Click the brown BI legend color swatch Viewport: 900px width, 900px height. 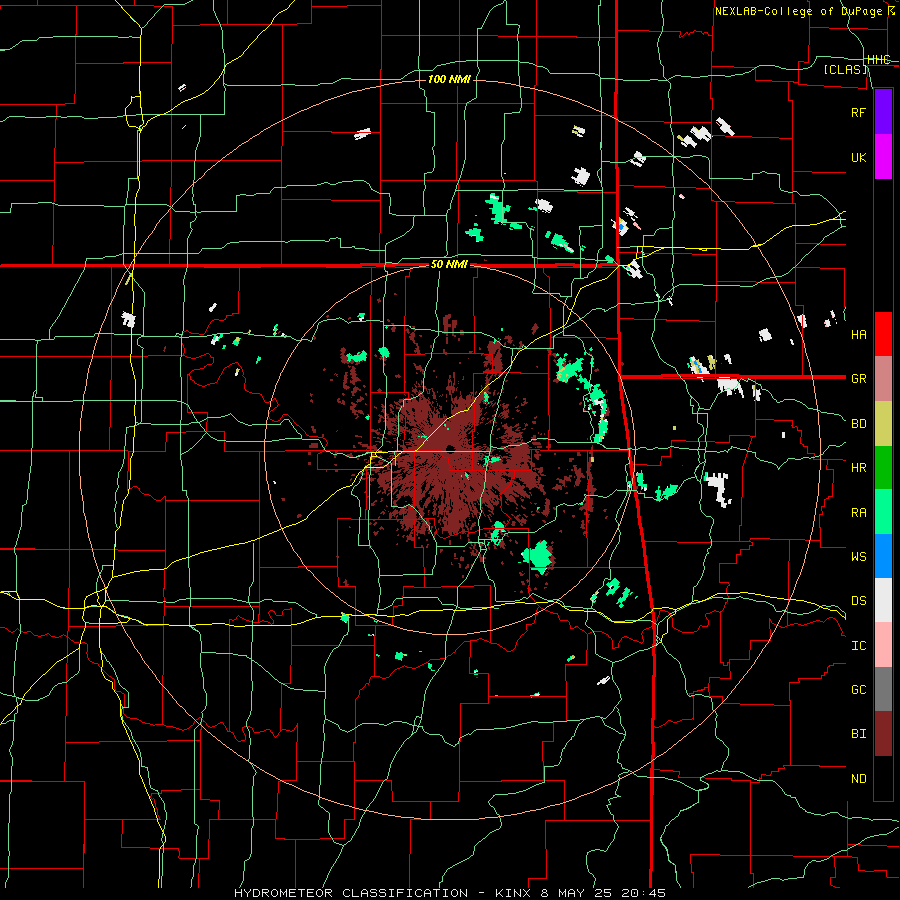[883, 734]
